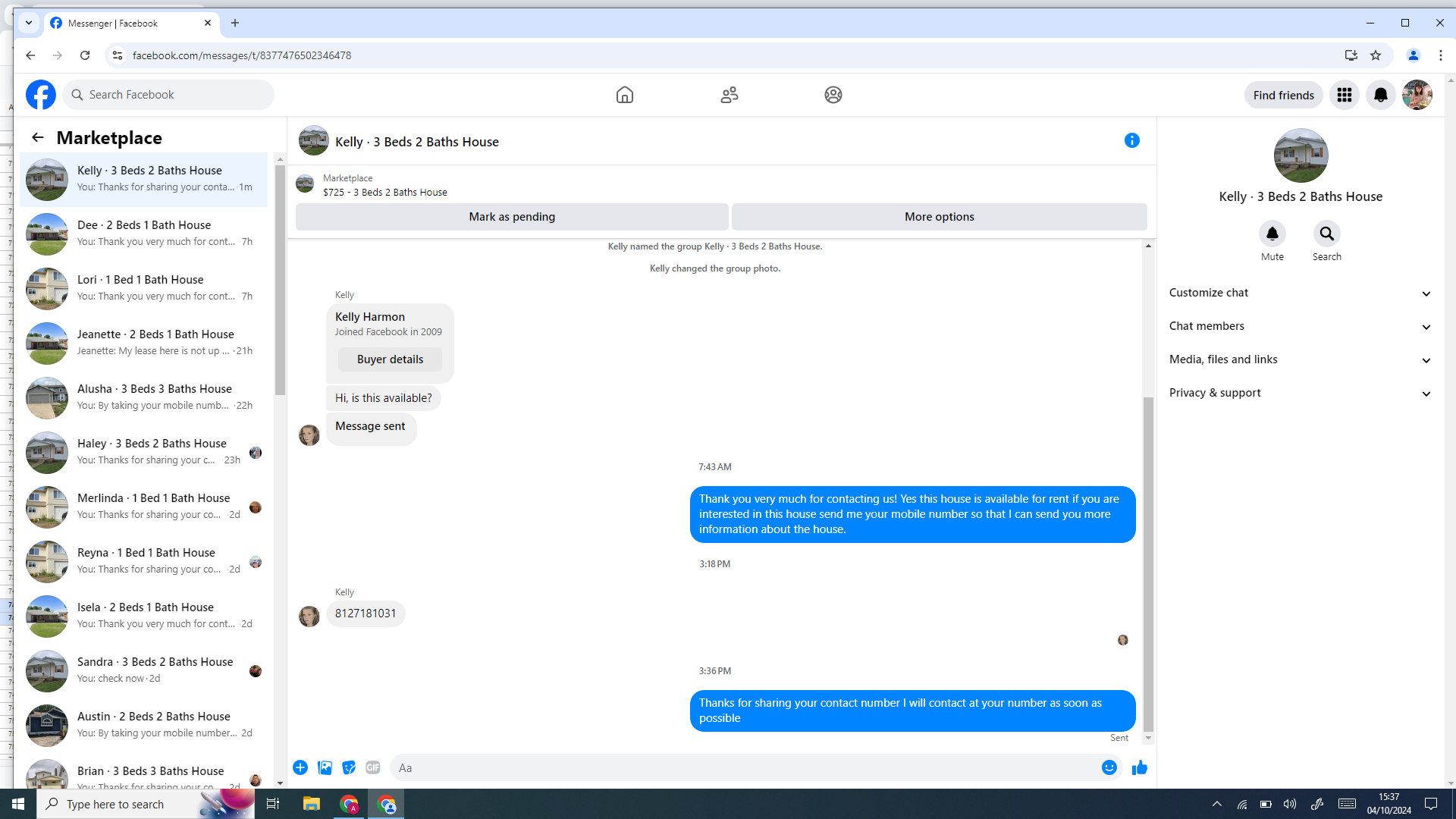
Task: Click the Search Facebook field
Action: [168, 95]
